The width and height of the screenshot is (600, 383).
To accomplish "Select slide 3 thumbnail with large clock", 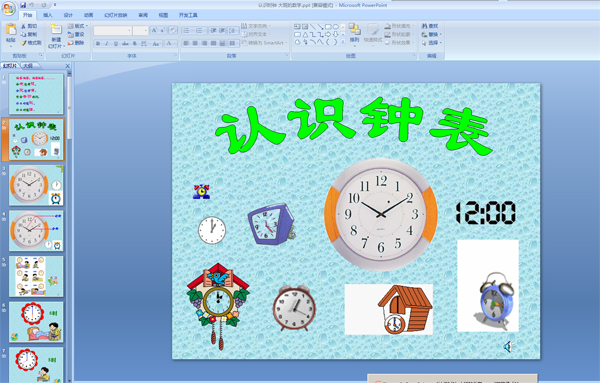I will coord(36,185).
